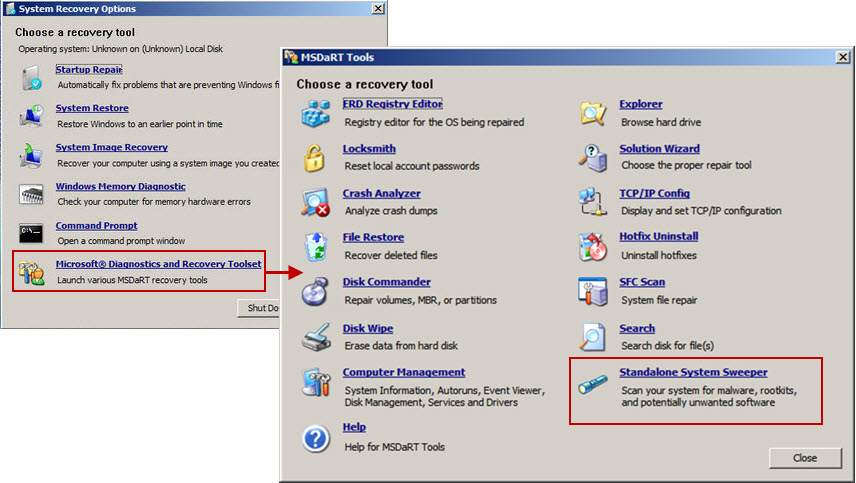Close the System Recovery Options window with X
856x483 pixels.
pyautogui.click(x=378, y=9)
